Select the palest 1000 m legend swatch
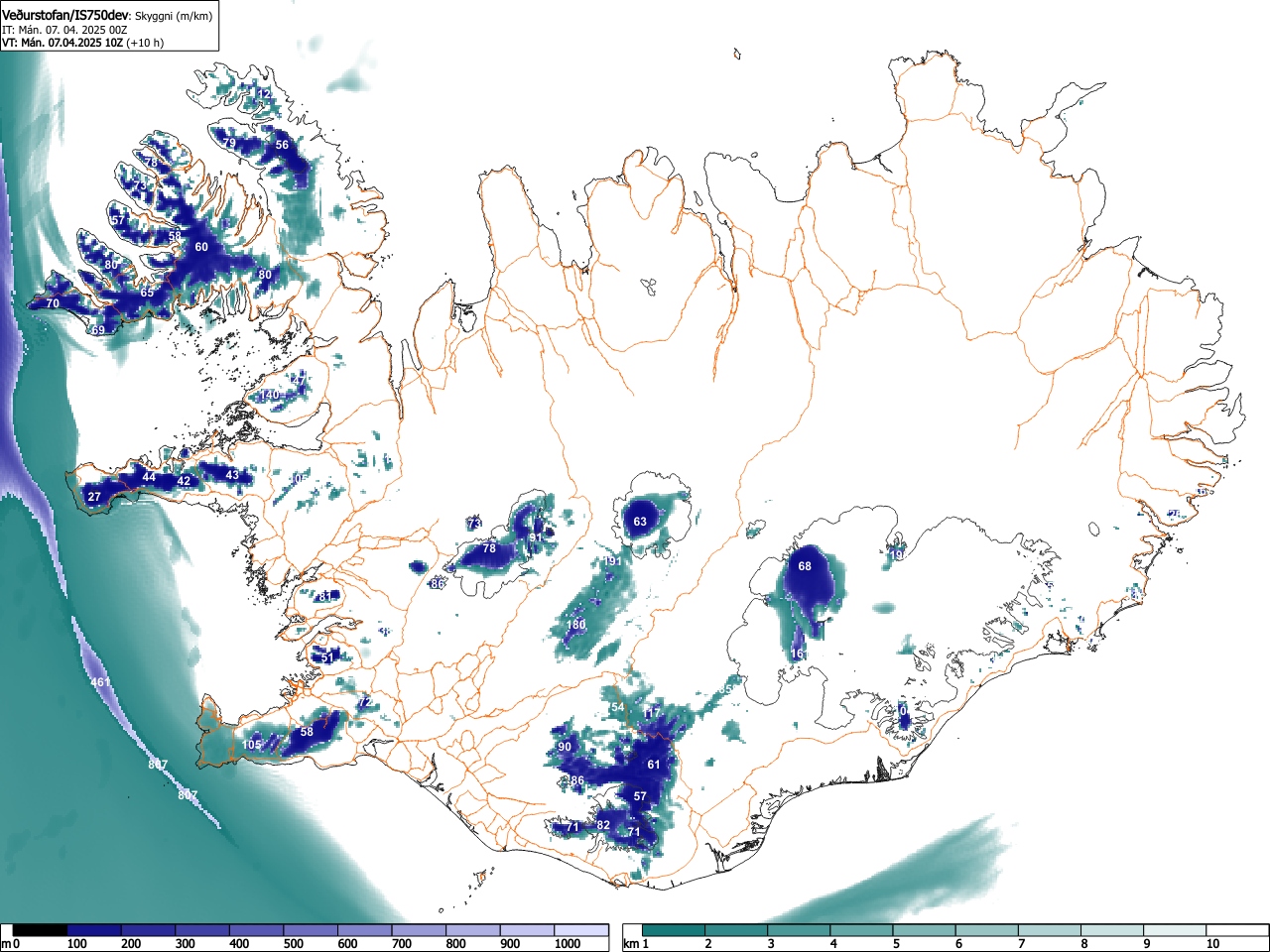This screenshot has height=952, width=1270. (581, 930)
